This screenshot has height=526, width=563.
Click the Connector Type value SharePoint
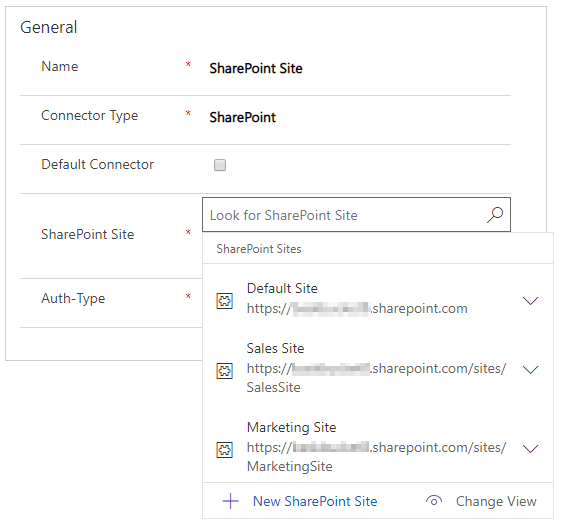(x=243, y=117)
